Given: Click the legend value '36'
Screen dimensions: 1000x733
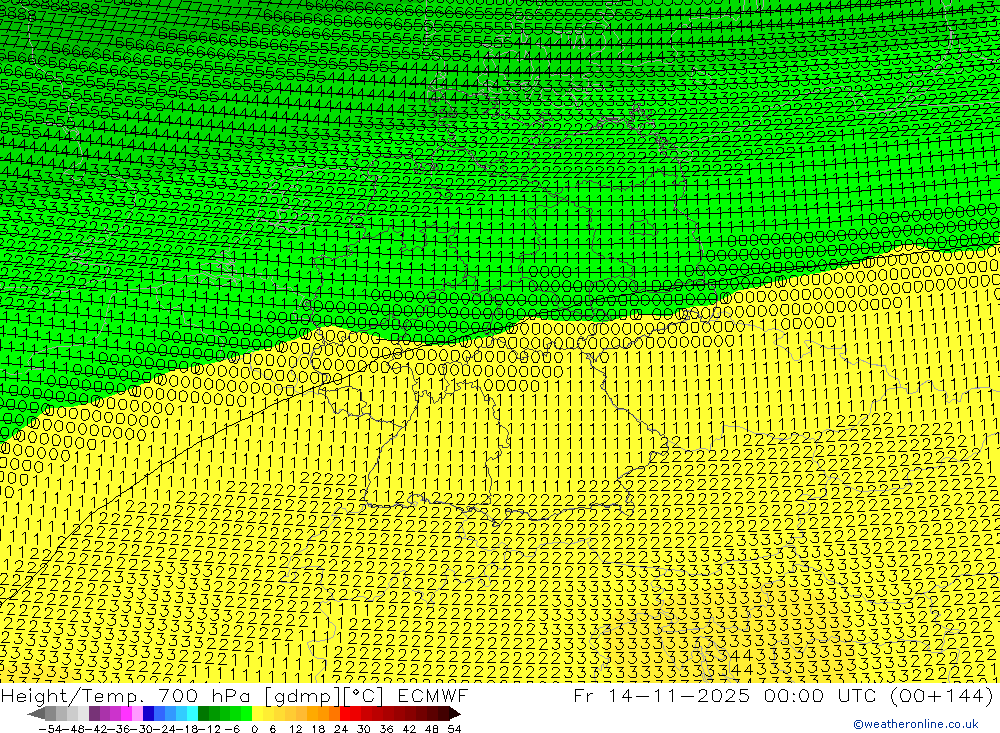Looking at the screenshot, I should click(386, 729).
